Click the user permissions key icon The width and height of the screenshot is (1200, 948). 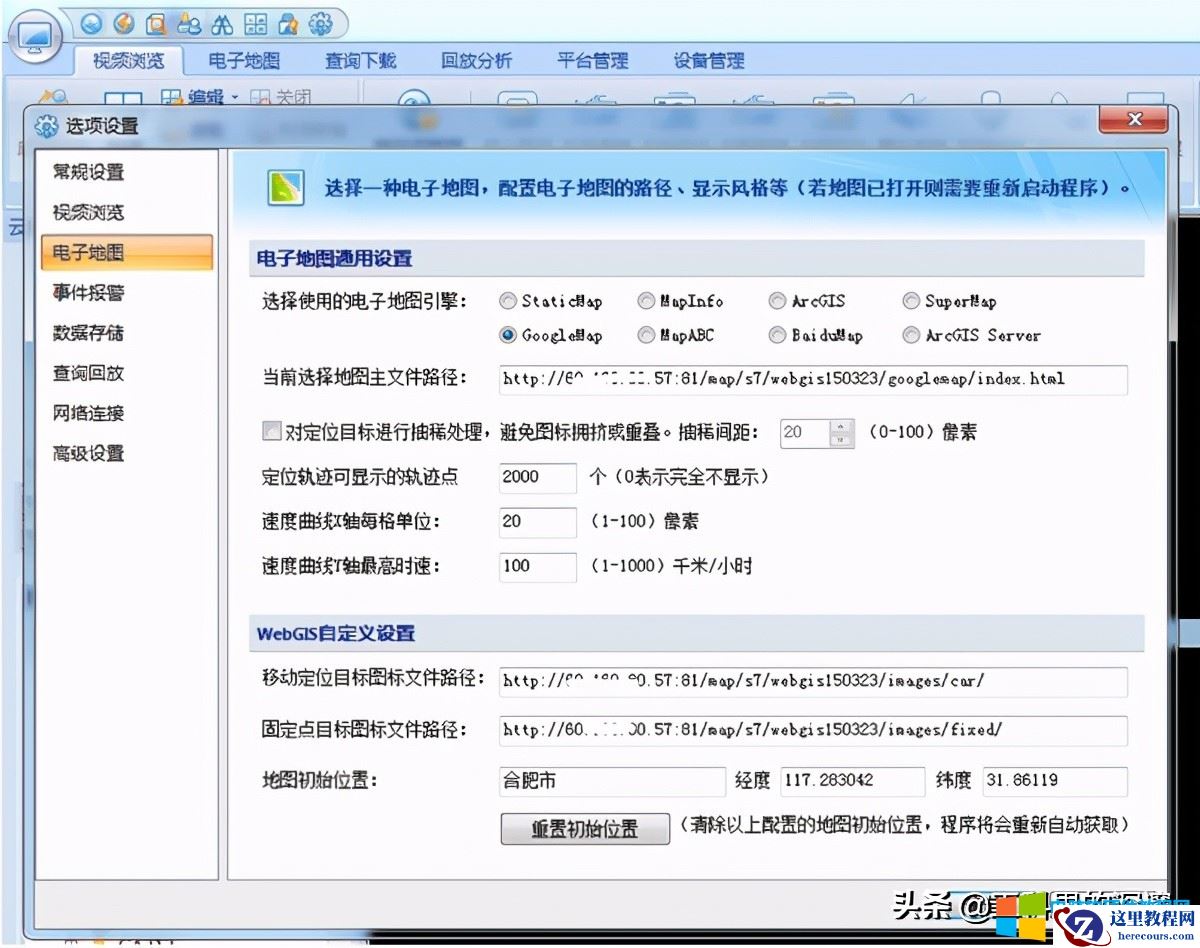(287, 22)
